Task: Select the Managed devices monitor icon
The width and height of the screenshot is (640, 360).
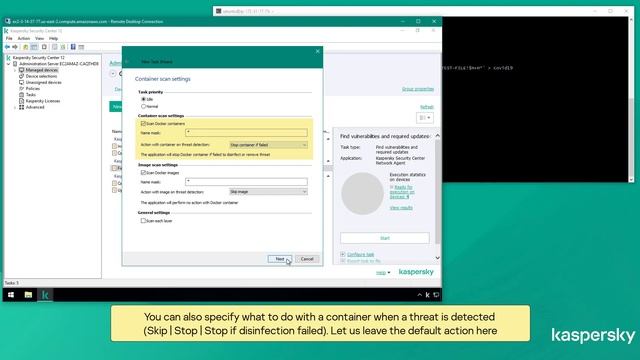Action: coord(22,70)
